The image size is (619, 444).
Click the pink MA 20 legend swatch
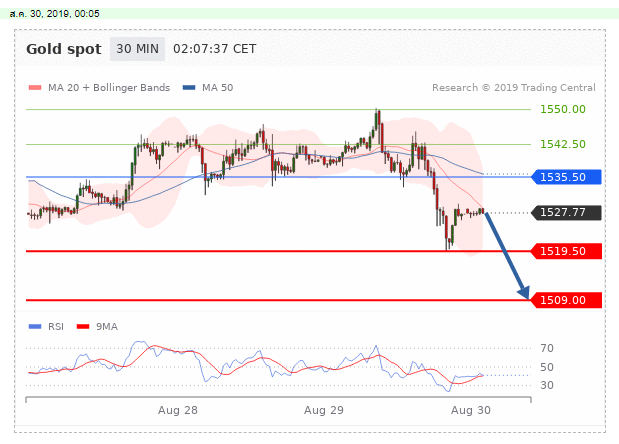(x=35, y=88)
